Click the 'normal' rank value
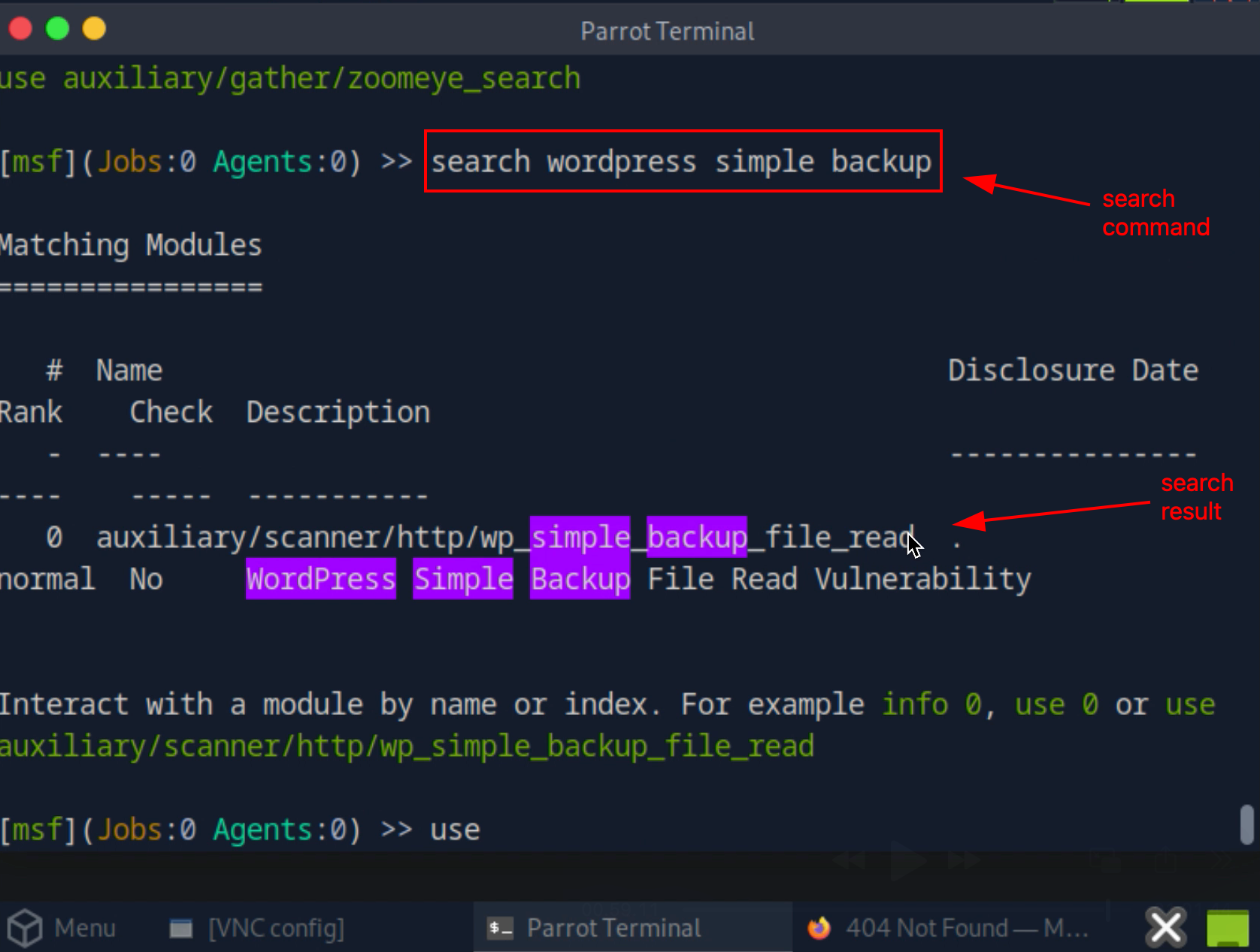Image resolution: width=1260 pixels, height=952 pixels. (x=47, y=579)
